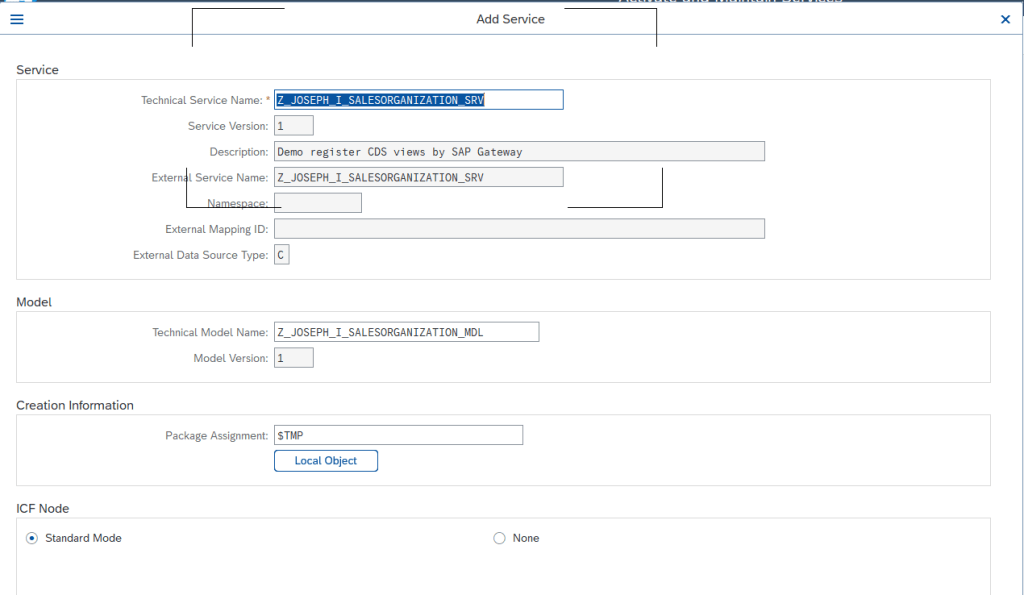
Task: Click the External Data Source Type field
Action: (282, 255)
